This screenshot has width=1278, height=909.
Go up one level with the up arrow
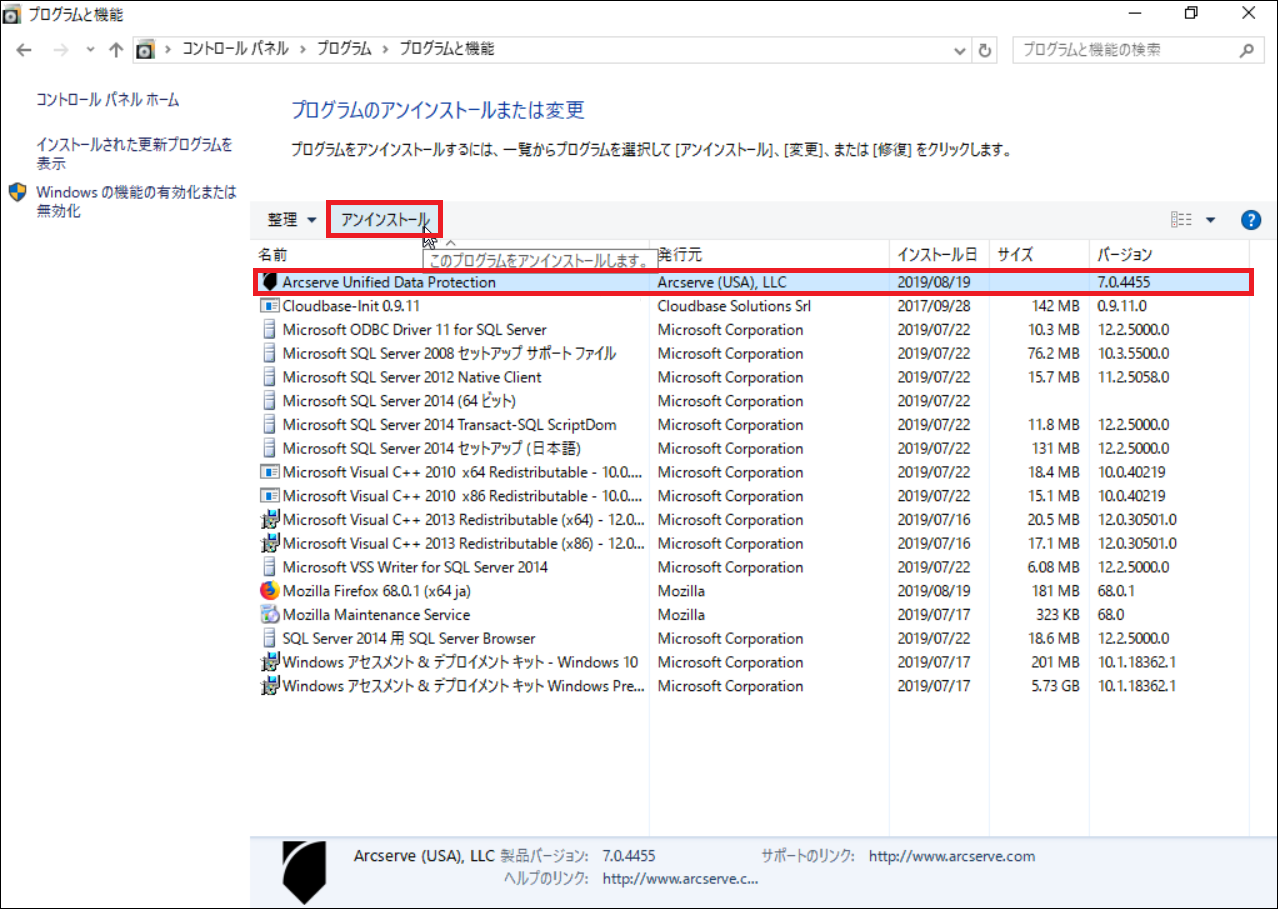point(116,50)
